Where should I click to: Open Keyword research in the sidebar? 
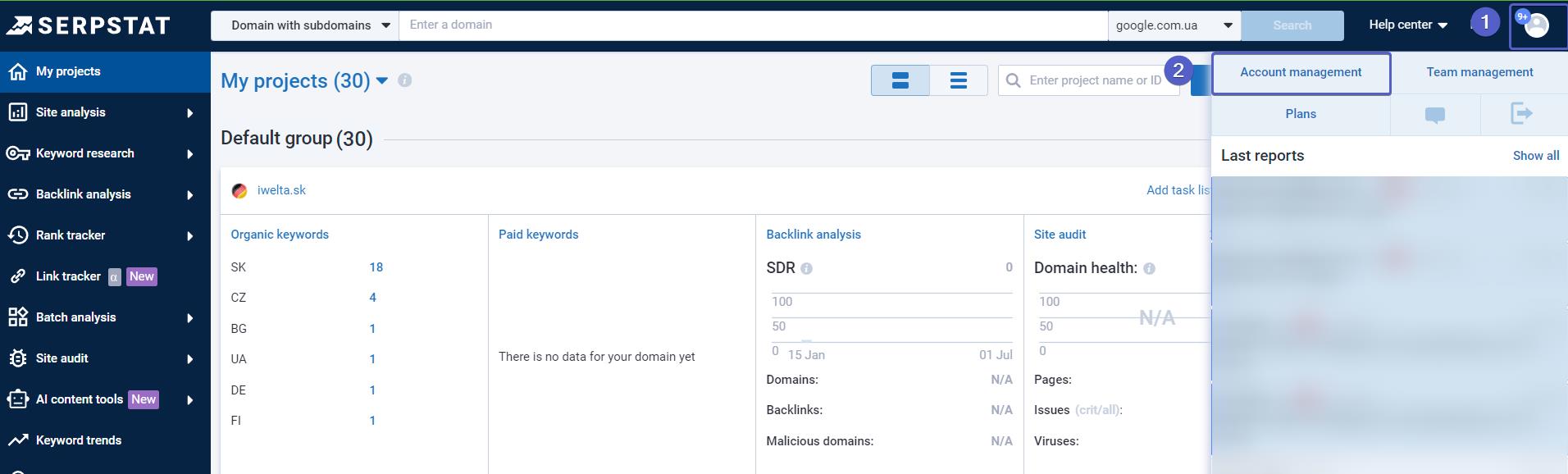105,153
